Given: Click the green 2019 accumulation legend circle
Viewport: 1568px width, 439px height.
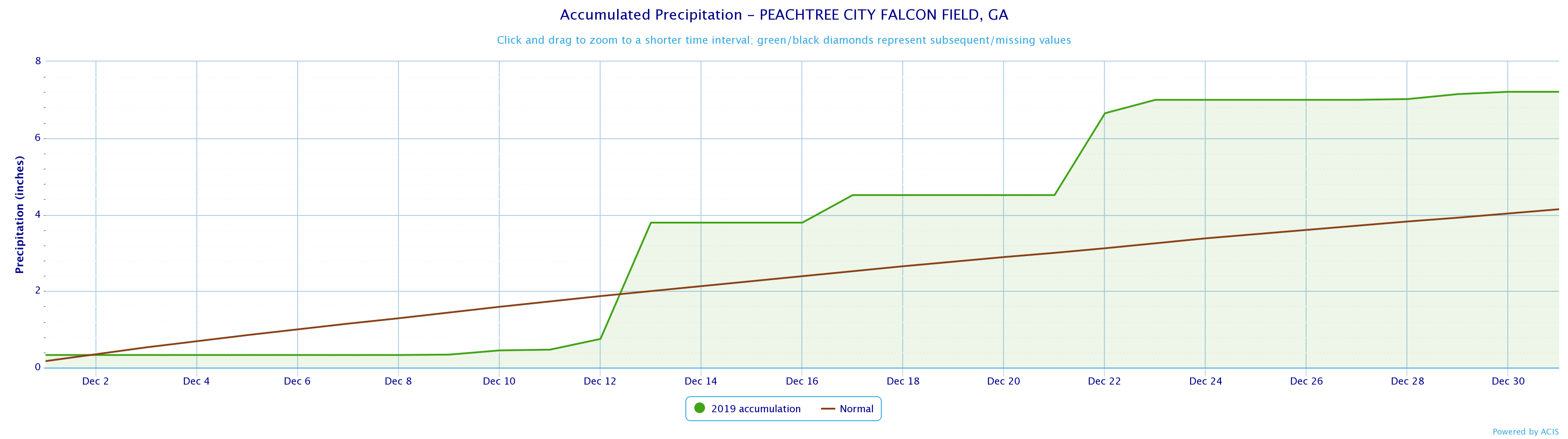Looking at the screenshot, I should 699,409.
